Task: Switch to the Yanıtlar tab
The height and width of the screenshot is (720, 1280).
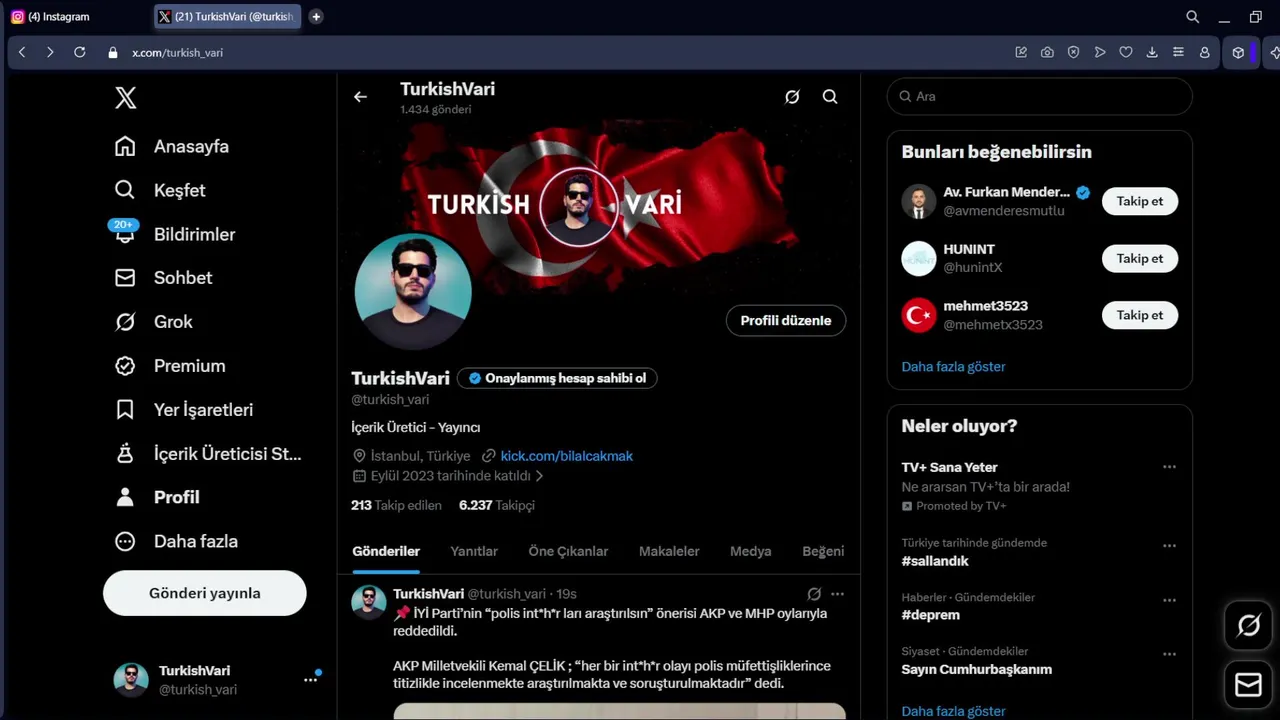Action: click(x=474, y=551)
